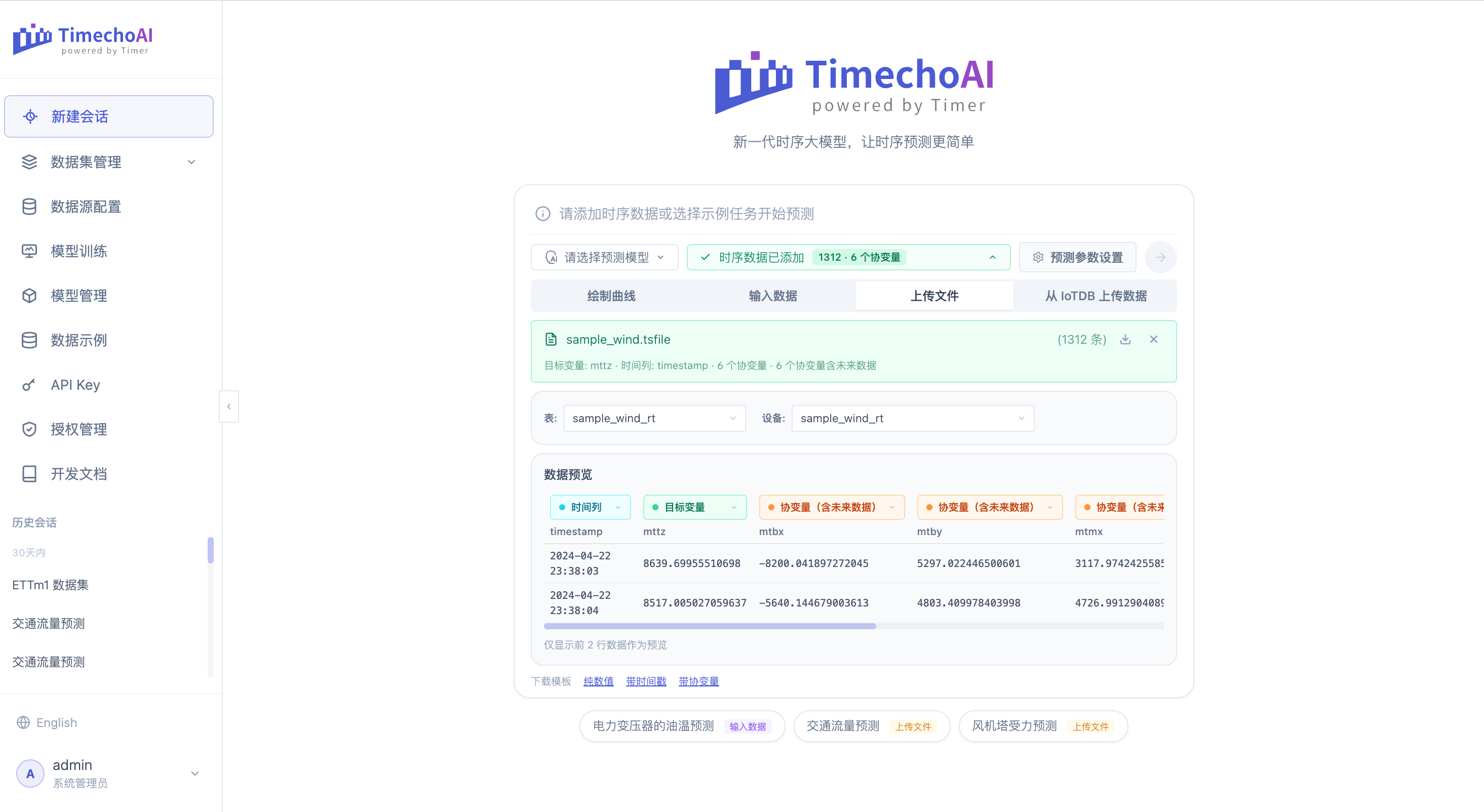Start a new session with 新建会话
The height and width of the screenshot is (812, 1484).
(x=109, y=116)
